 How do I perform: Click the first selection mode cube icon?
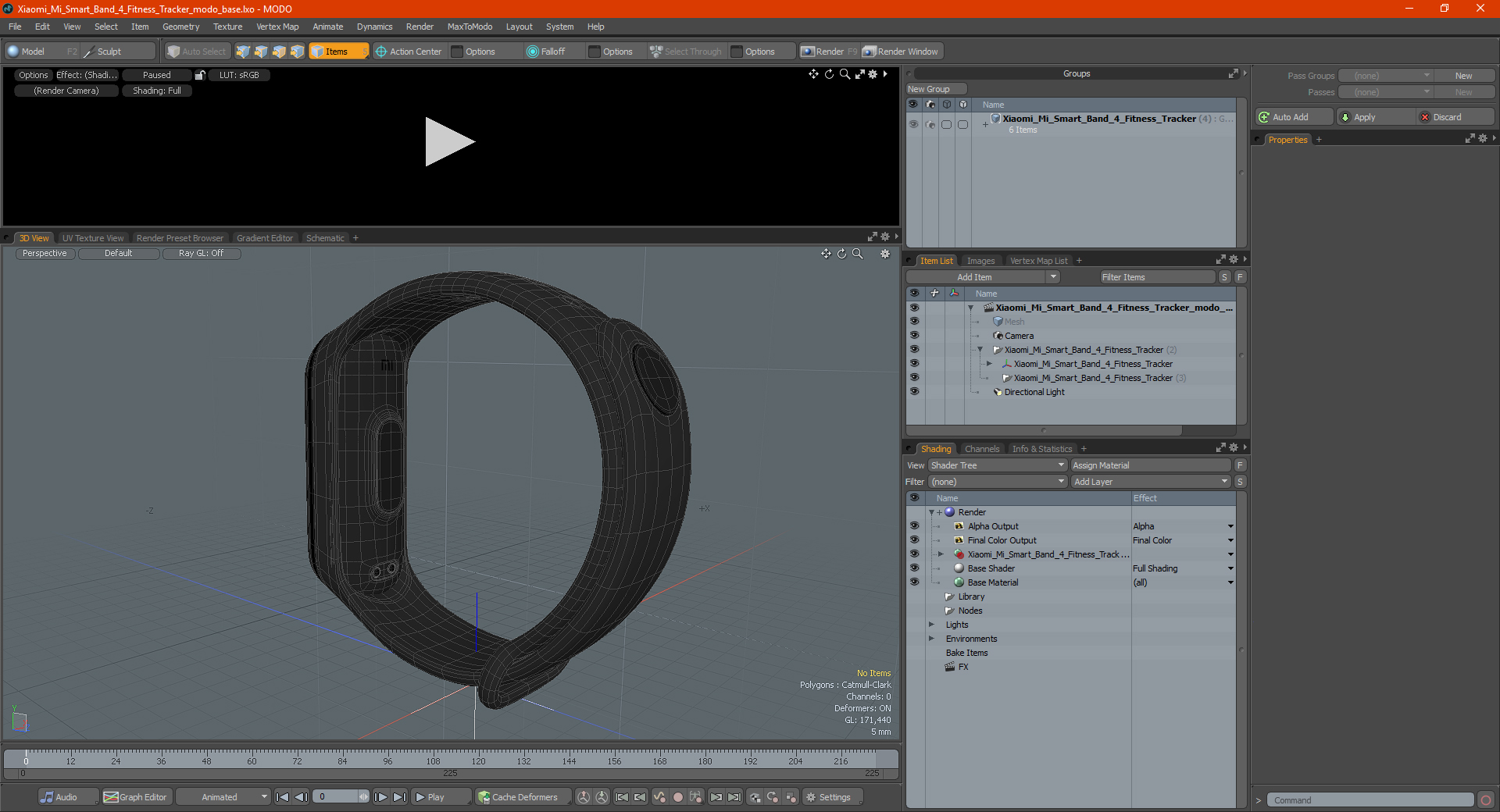[243, 52]
